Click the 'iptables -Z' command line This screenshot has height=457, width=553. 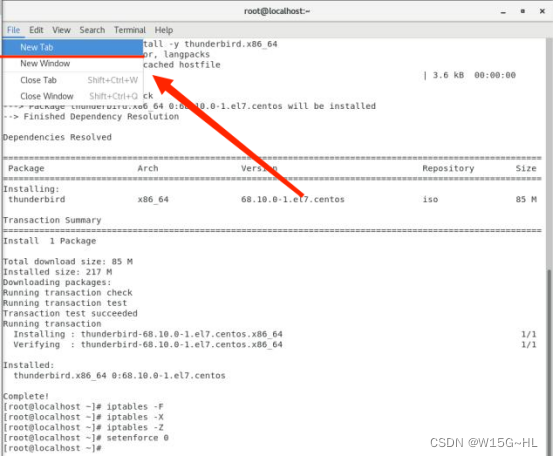(x=84, y=427)
